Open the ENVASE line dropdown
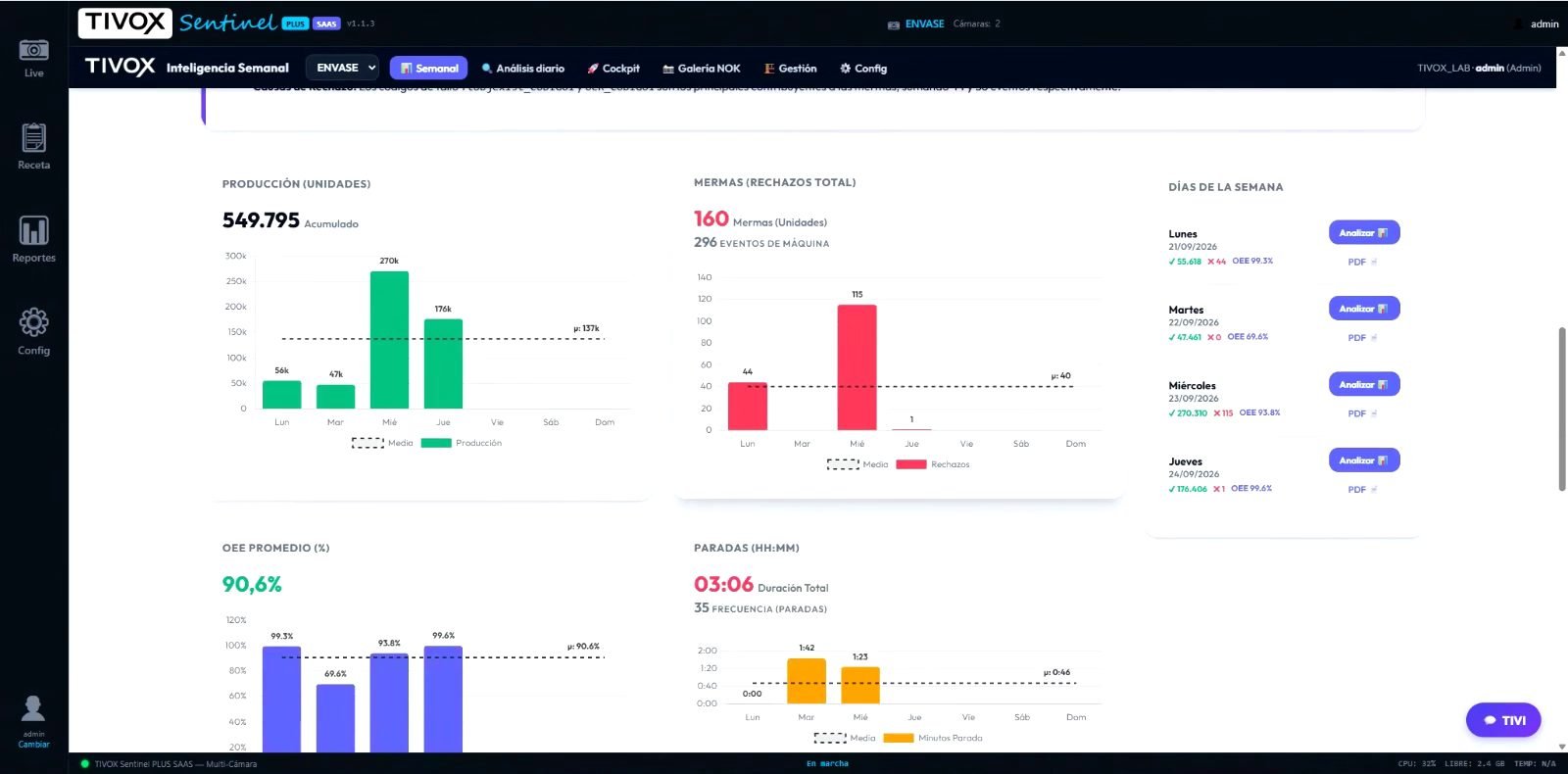Viewport: 1568px width, 774px height. 342,68
